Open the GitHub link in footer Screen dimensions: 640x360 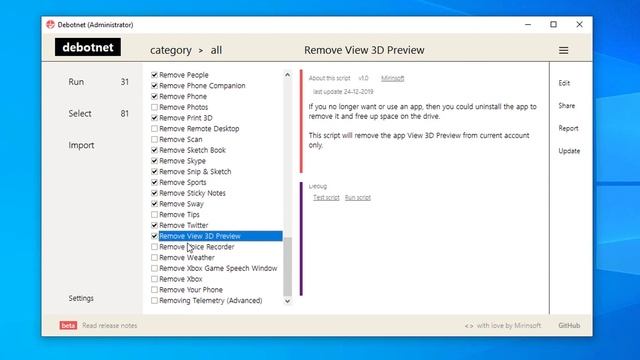click(569, 326)
